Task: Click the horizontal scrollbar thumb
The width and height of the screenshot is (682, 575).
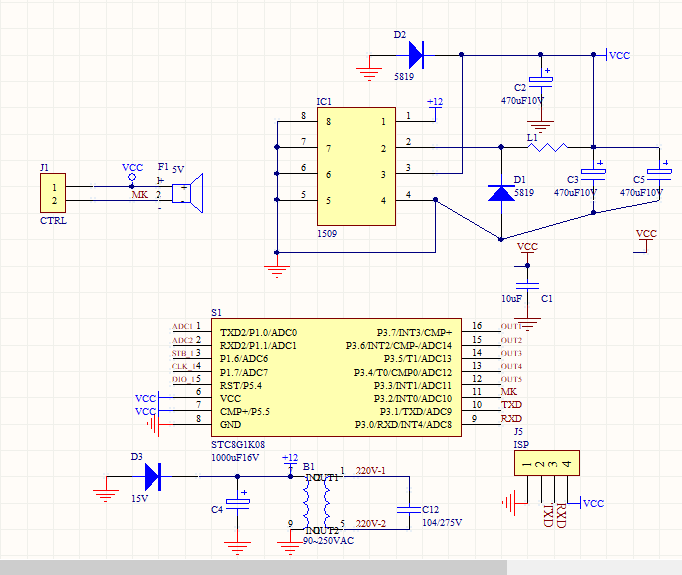Action: tap(253, 568)
